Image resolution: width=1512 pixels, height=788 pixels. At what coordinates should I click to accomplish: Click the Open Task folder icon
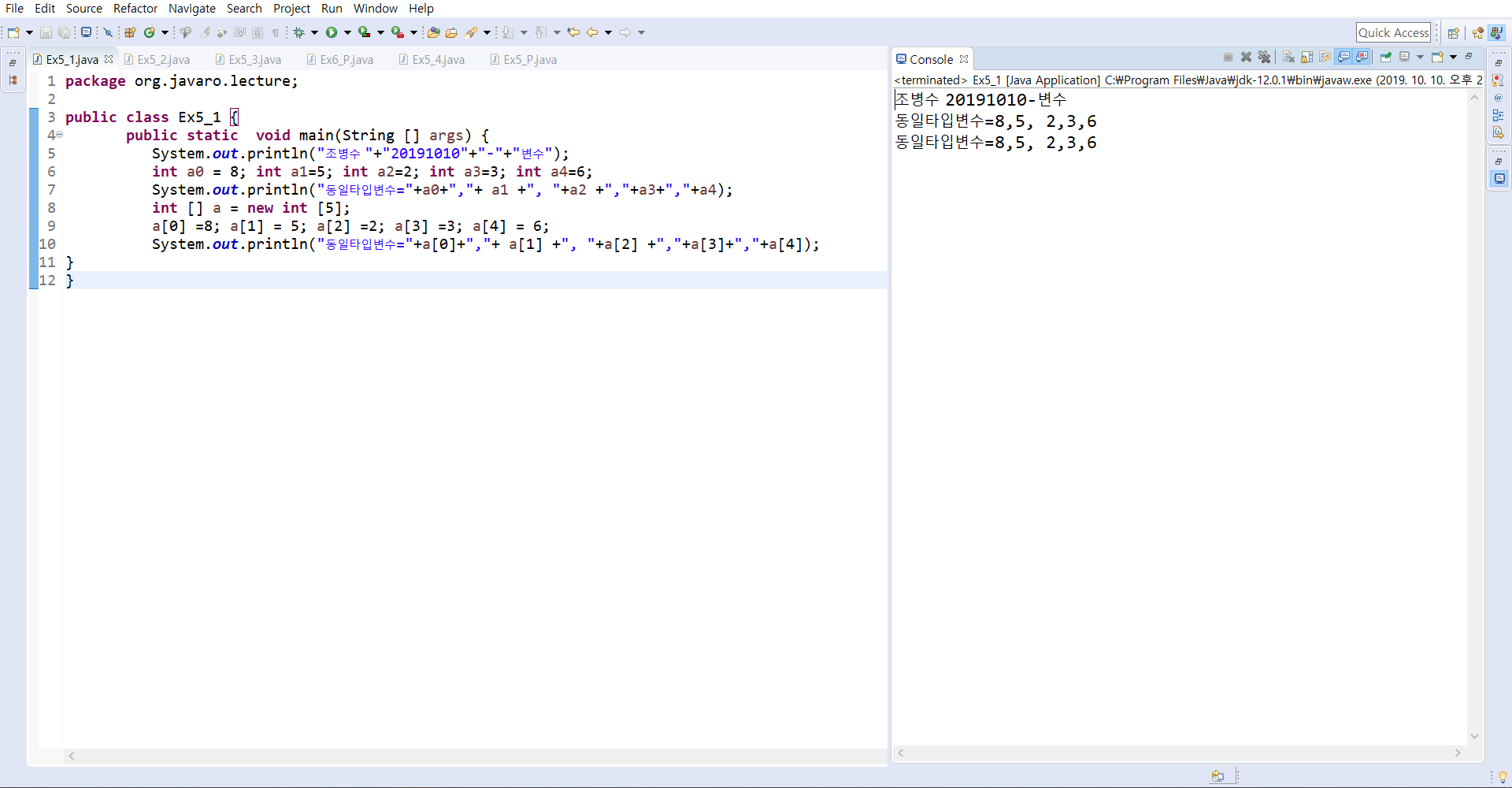[452, 32]
